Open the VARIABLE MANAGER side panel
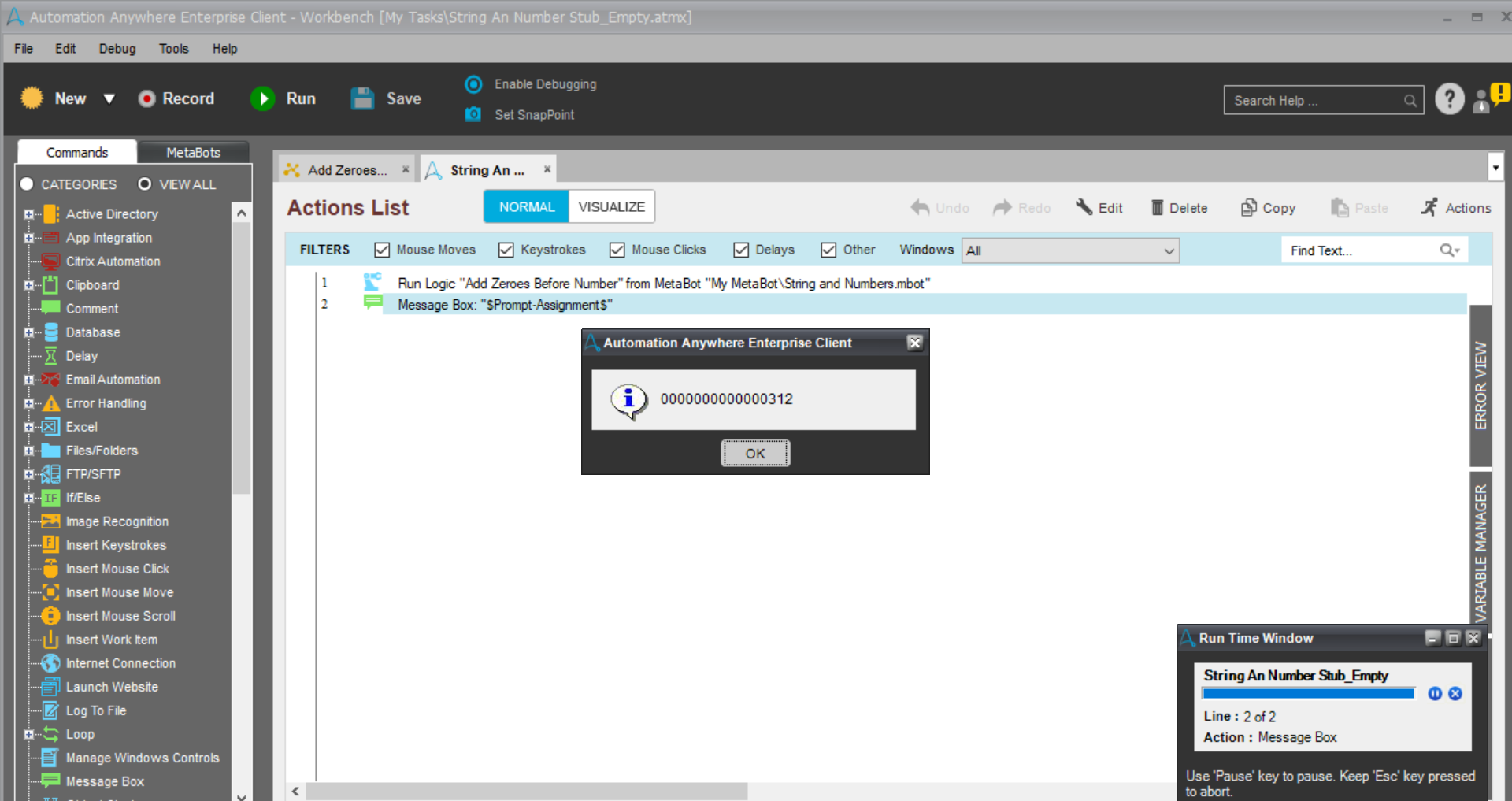The image size is (1512, 801). pyautogui.click(x=1480, y=553)
